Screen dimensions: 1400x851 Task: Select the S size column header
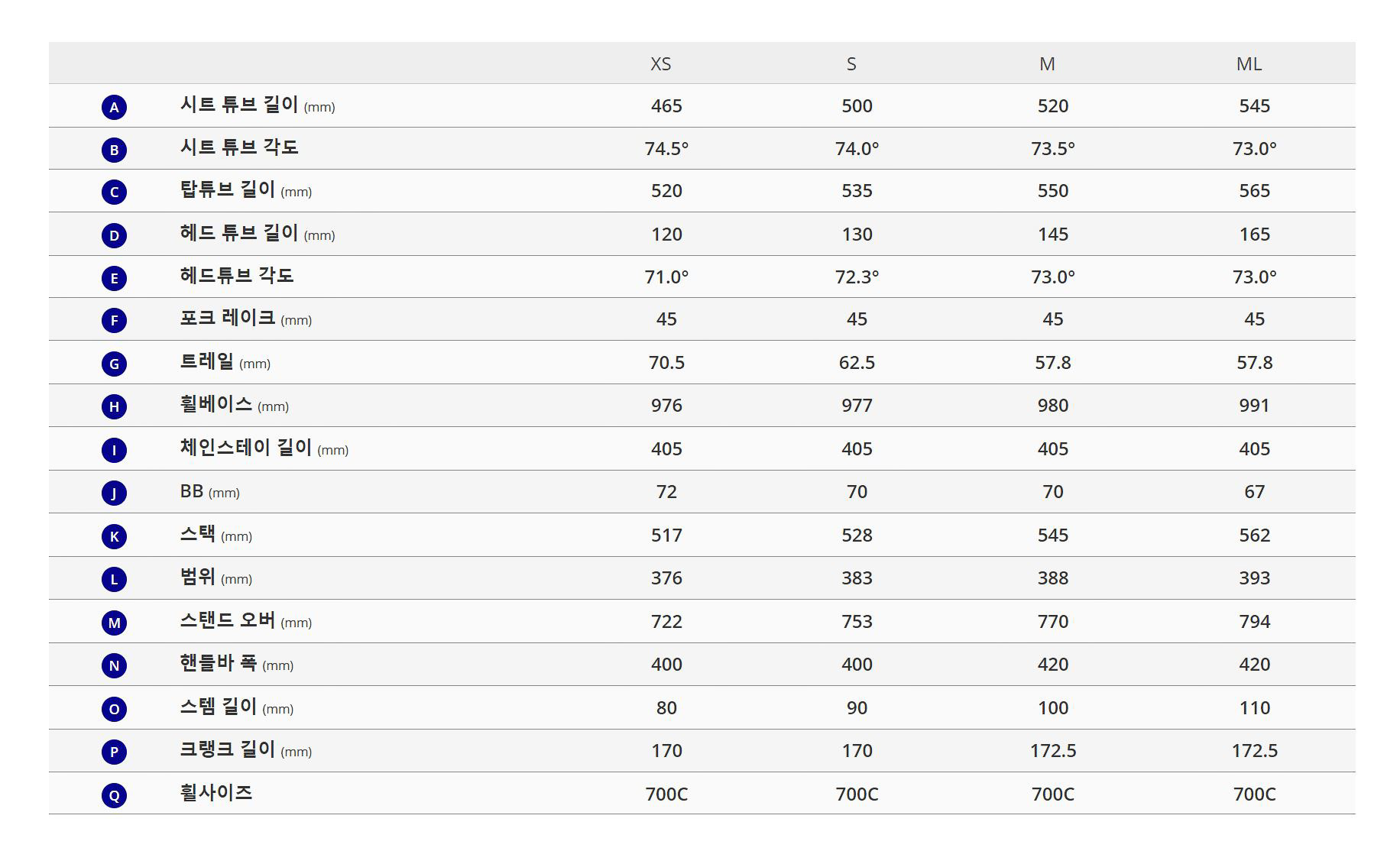click(x=851, y=64)
